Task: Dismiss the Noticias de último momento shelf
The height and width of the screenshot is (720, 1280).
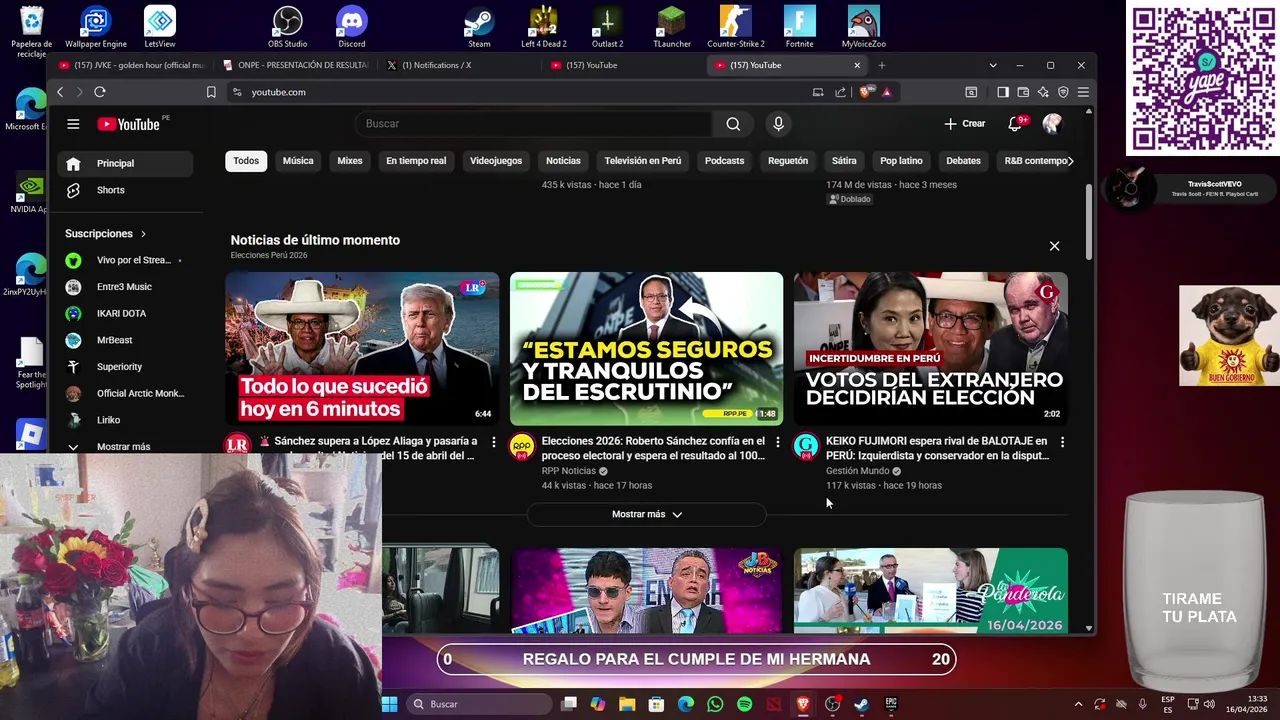Action: 1054,246
